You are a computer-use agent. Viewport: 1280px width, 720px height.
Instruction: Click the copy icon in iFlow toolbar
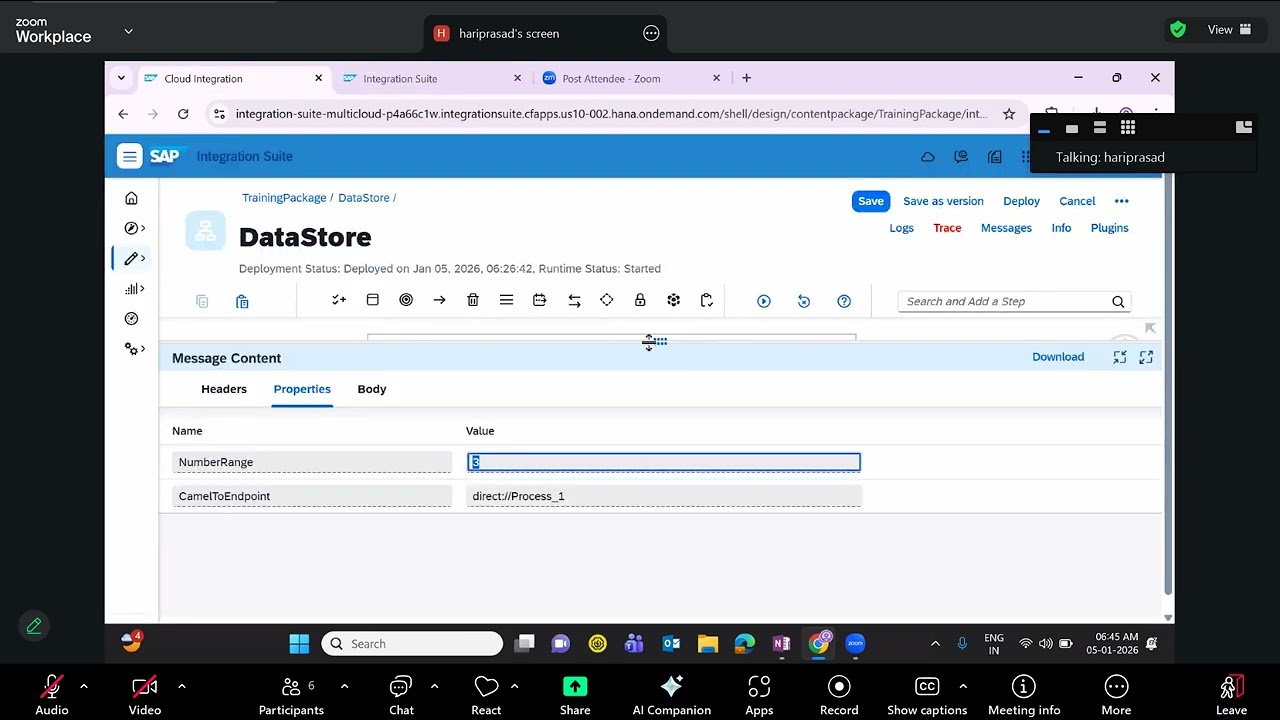tap(202, 301)
